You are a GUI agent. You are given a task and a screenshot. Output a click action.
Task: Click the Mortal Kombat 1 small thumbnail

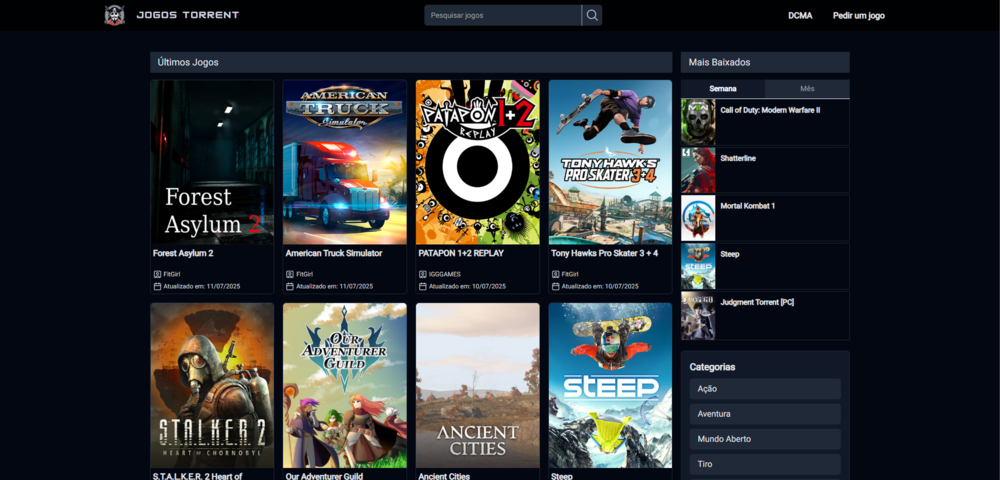[698, 218]
